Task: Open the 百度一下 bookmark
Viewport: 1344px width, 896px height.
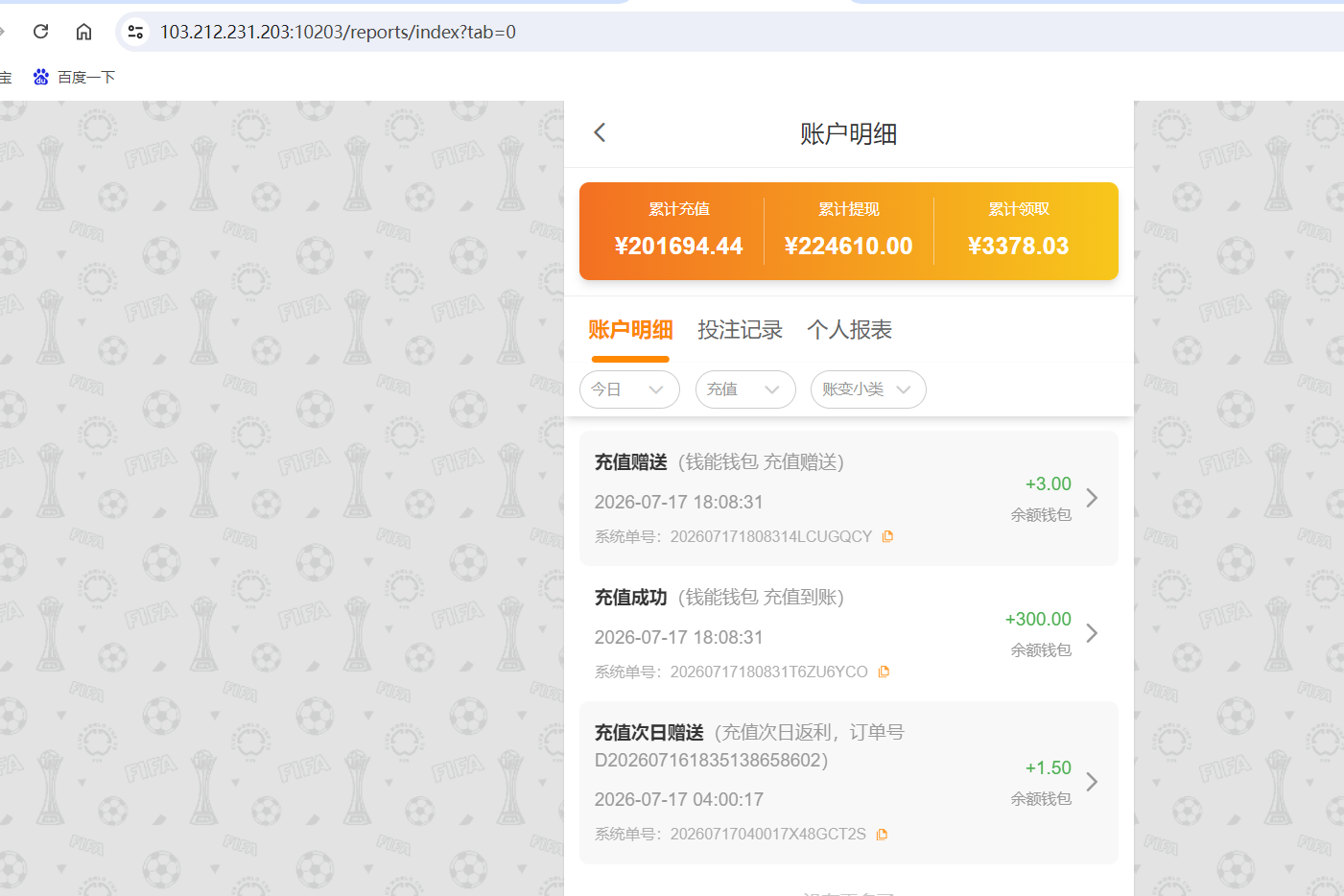Action: click(74, 77)
